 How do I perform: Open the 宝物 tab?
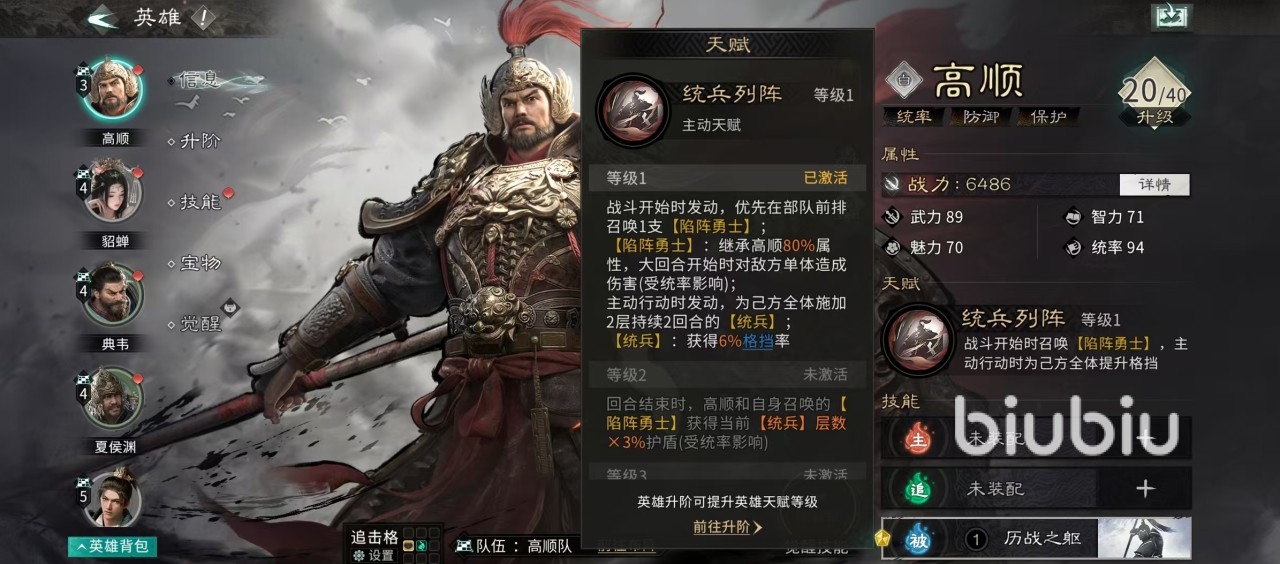tap(199, 263)
